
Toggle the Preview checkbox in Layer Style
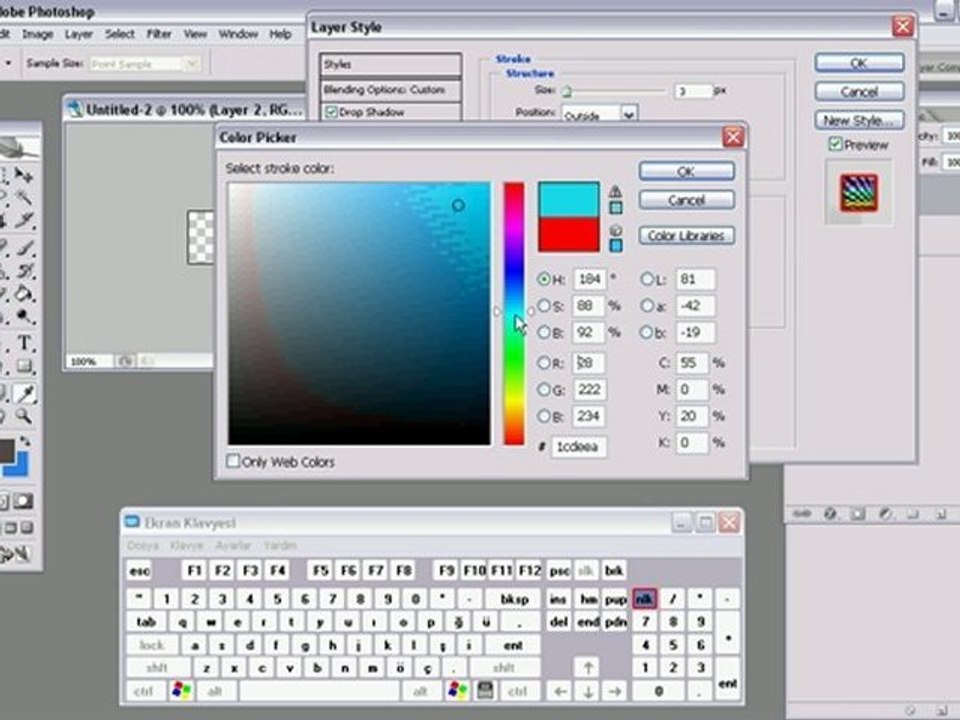834,144
